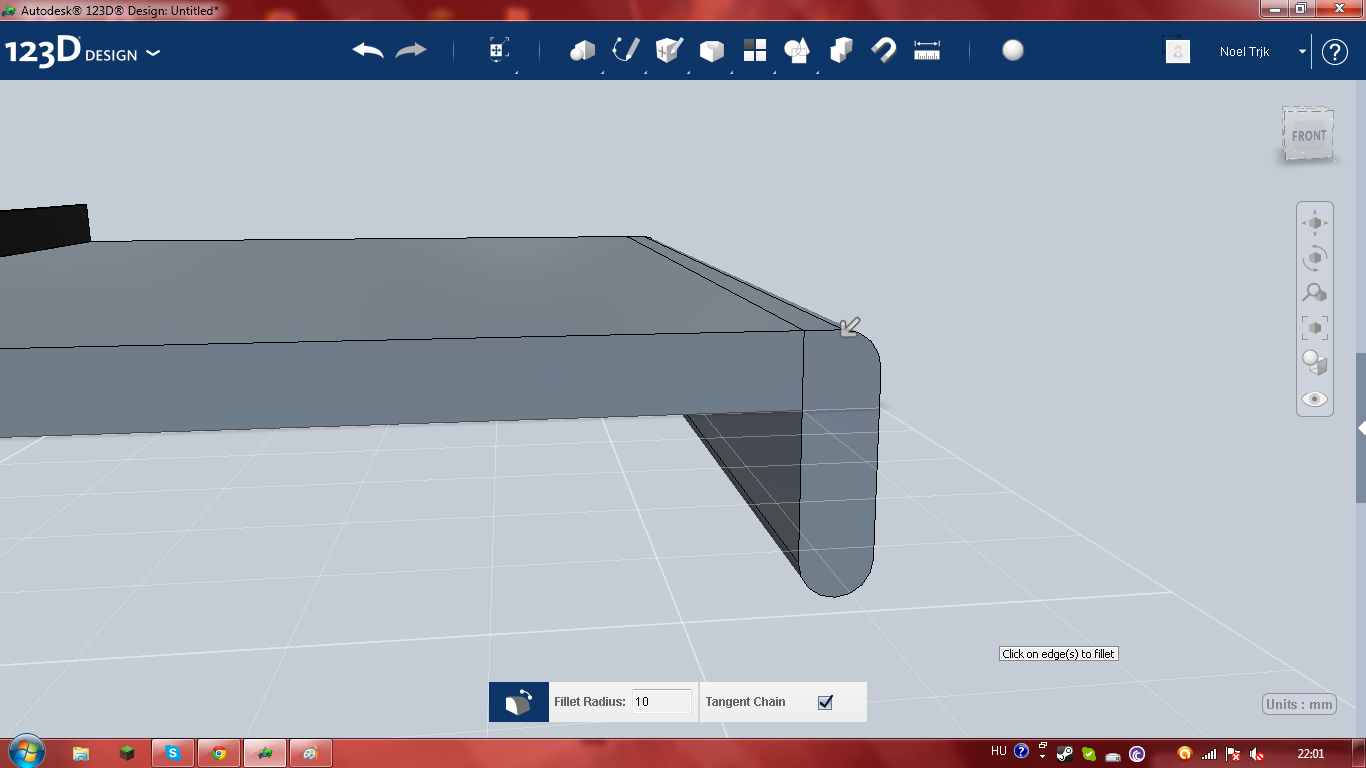Expand the Noel Trjk account dropdown
1366x768 pixels.
click(x=1302, y=52)
